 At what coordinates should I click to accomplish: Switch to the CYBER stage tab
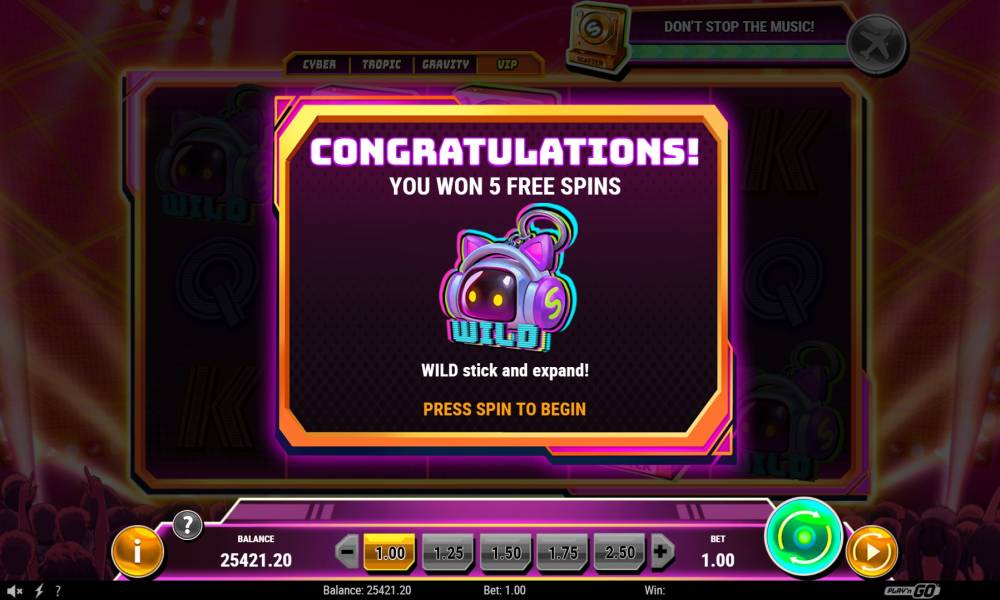(319, 64)
